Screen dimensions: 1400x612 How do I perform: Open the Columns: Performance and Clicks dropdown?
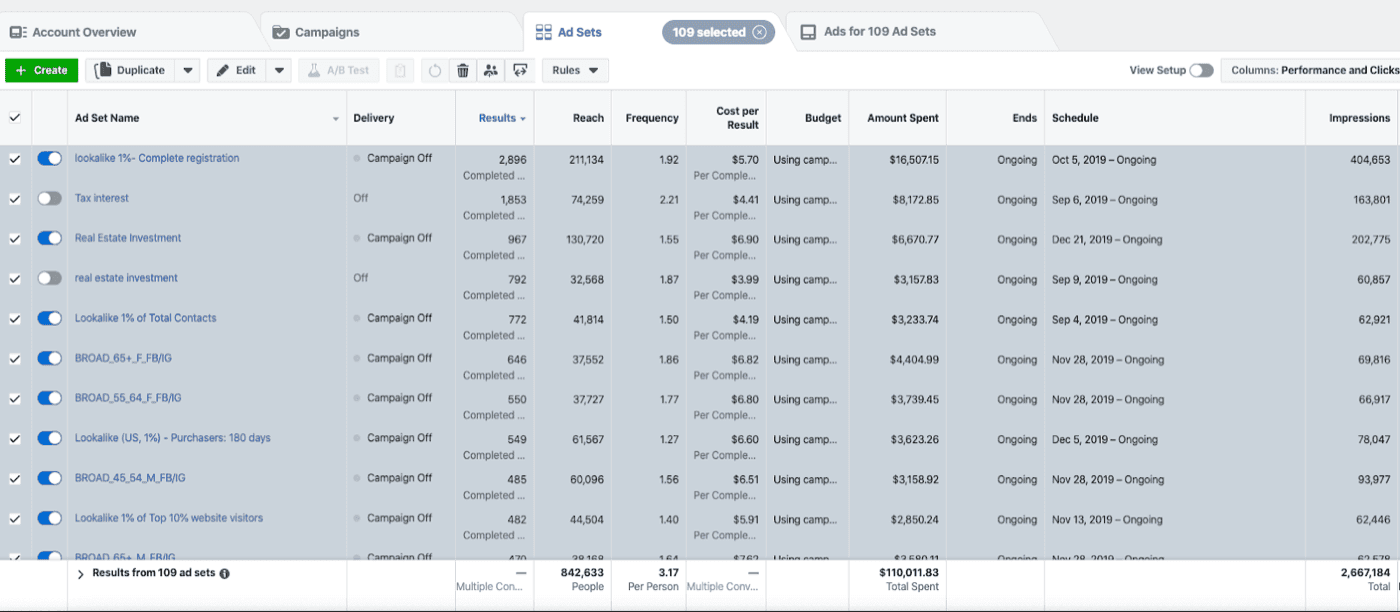[1310, 70]
